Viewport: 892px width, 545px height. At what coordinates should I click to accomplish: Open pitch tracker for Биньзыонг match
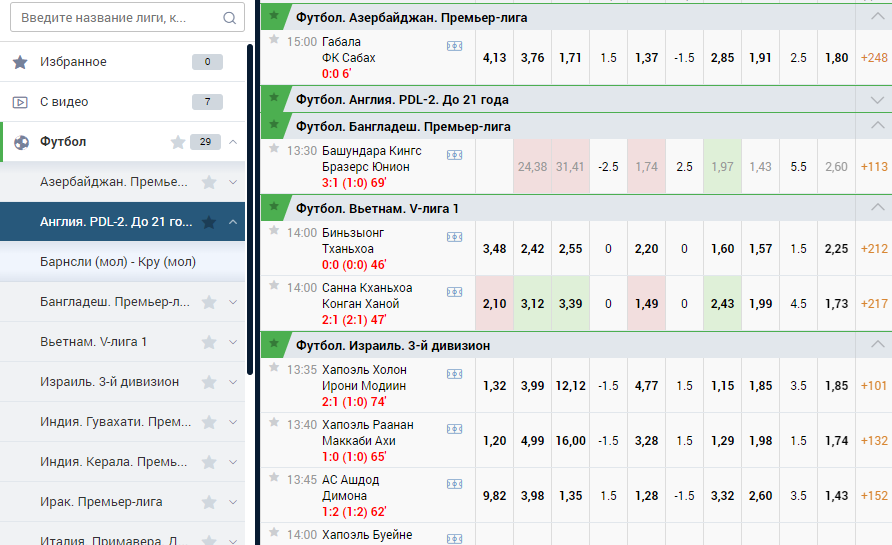tap(455, 237)
